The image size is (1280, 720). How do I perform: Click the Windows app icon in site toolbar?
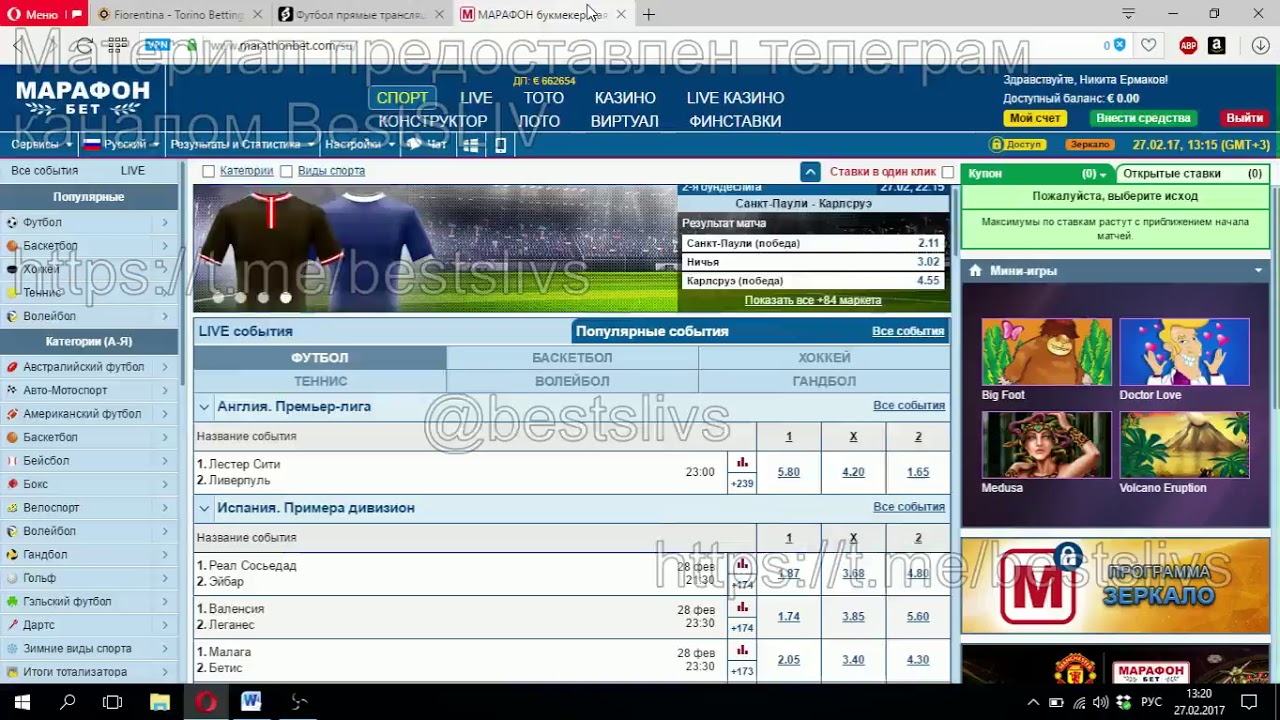471,144
